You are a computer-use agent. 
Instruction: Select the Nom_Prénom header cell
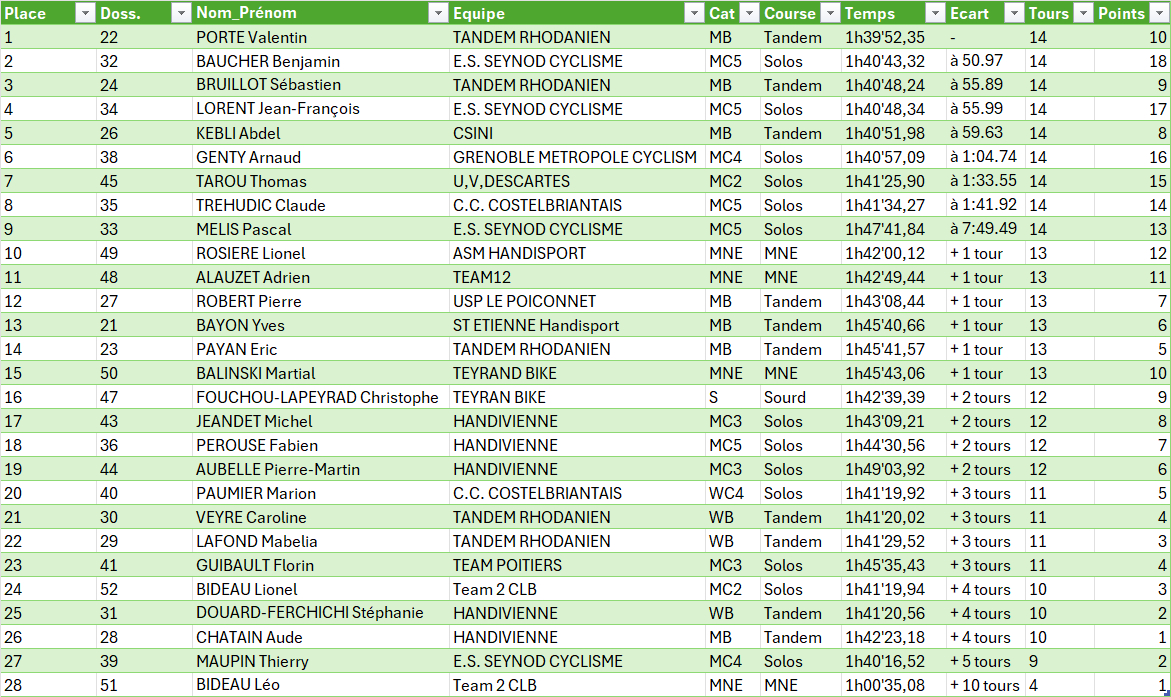pos(320,13)
